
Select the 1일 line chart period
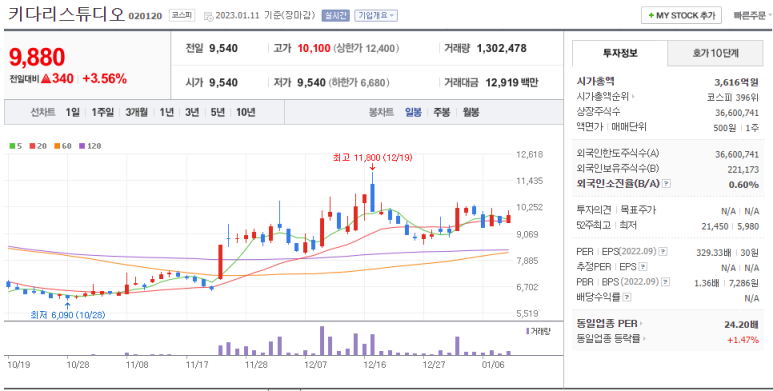(x=72, y=112)
